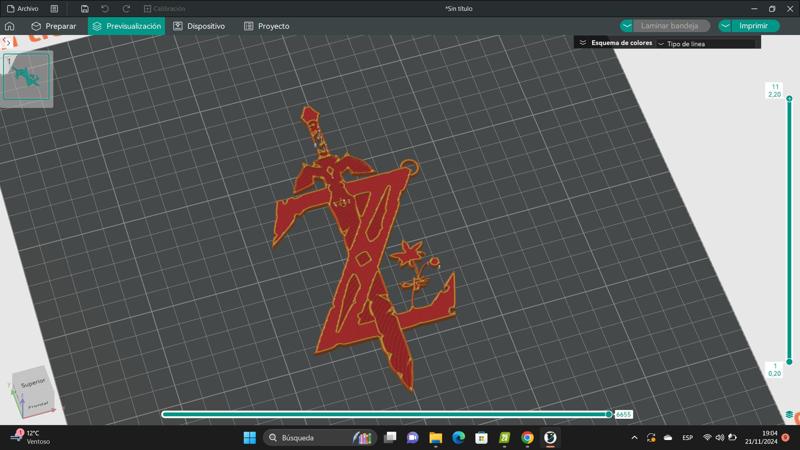This screenshot has width=800, height=450.
Task: Expand the Laminar bandeja dropdown arrow
Action: [627, 26]
